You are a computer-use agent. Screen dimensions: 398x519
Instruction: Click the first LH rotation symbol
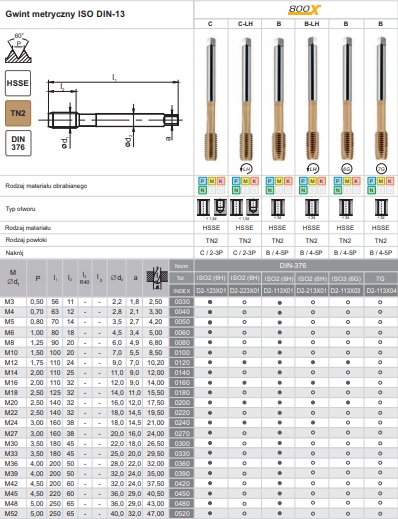246,169
